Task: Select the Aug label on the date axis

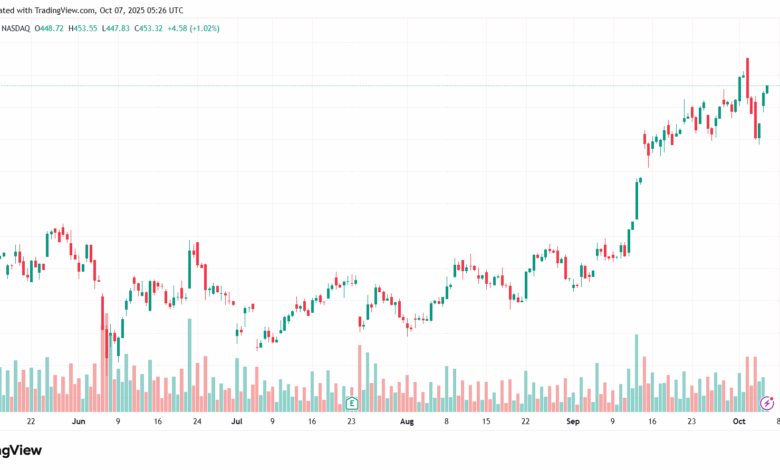Action: tap(407, 421)
